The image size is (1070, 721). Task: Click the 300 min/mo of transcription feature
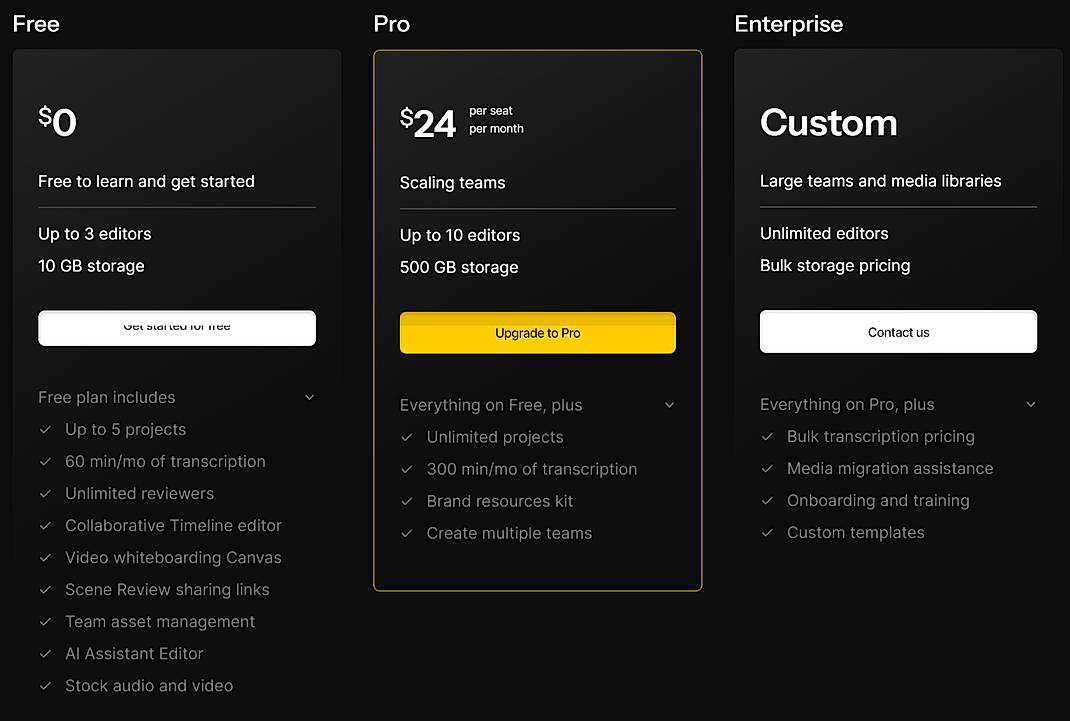[x=532, y=469]
